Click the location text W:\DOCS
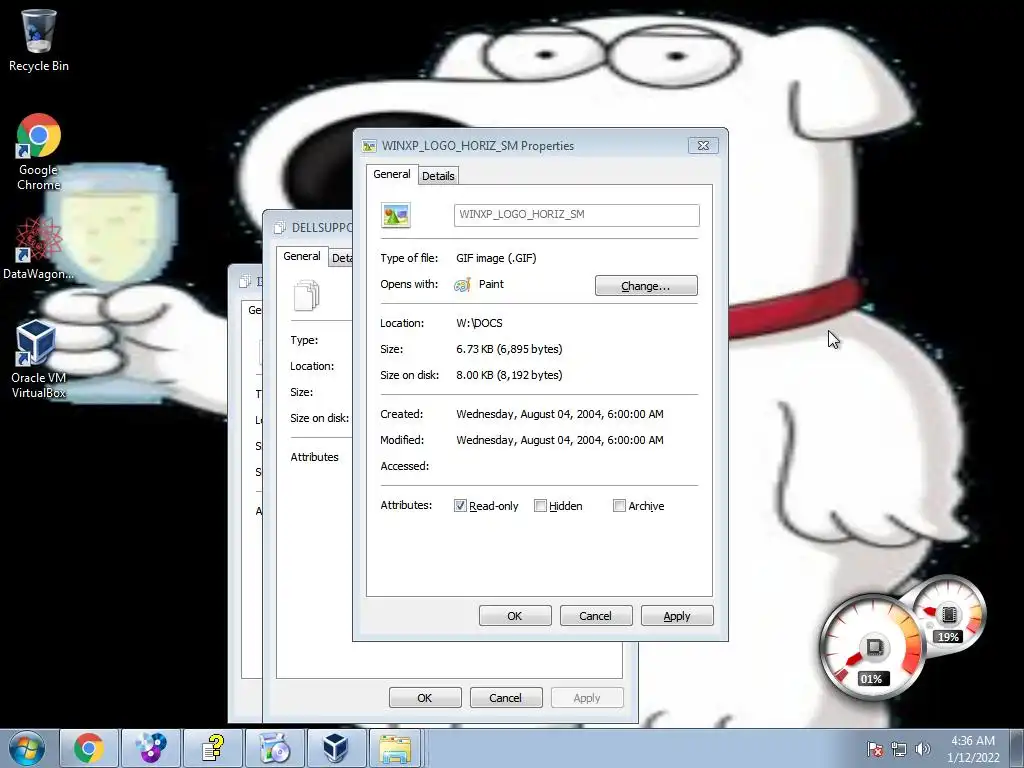The height and width of the screenshot is (768, 1024). point(479,323)
